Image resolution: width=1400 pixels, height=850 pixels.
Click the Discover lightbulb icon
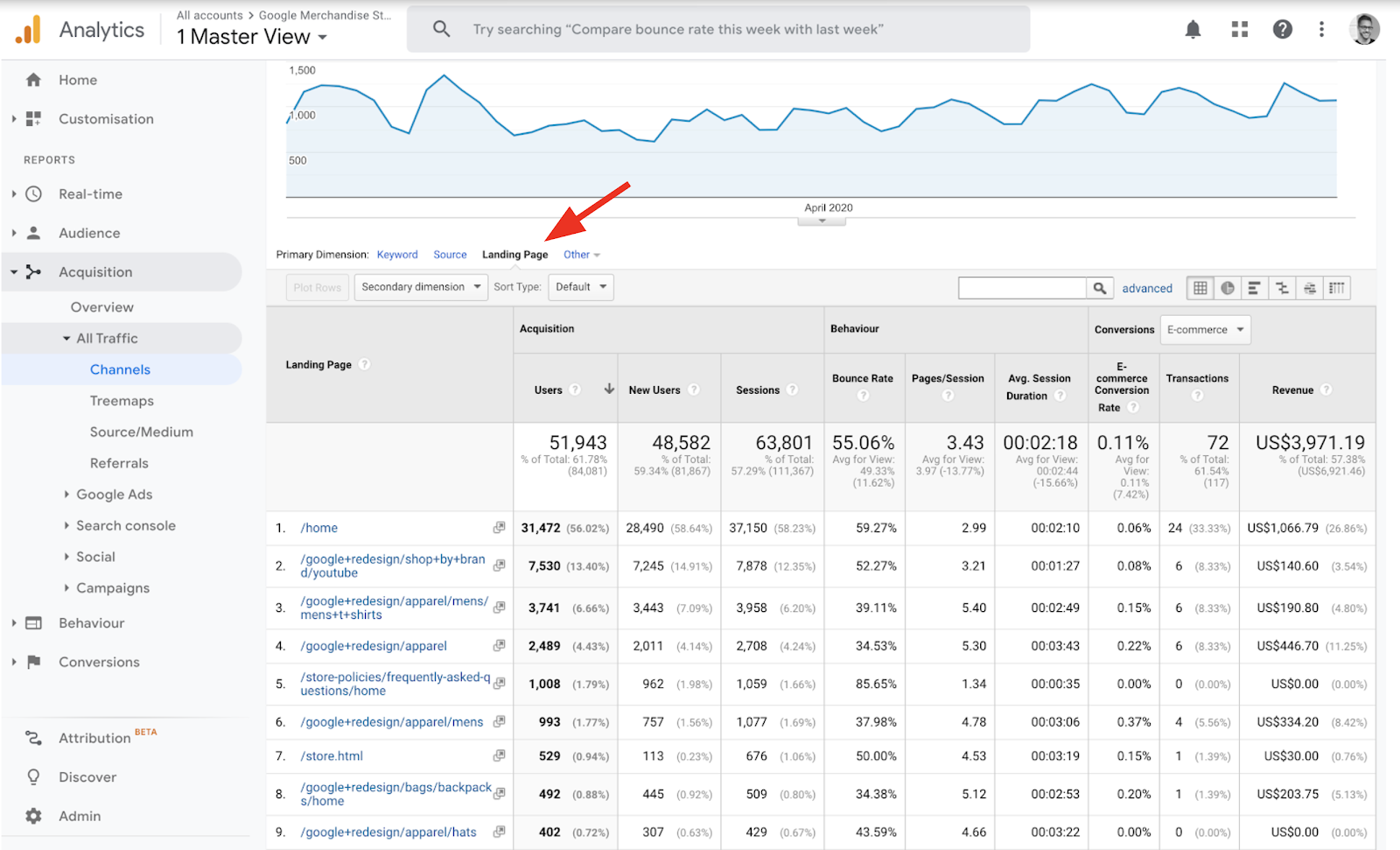coord(33,776)
